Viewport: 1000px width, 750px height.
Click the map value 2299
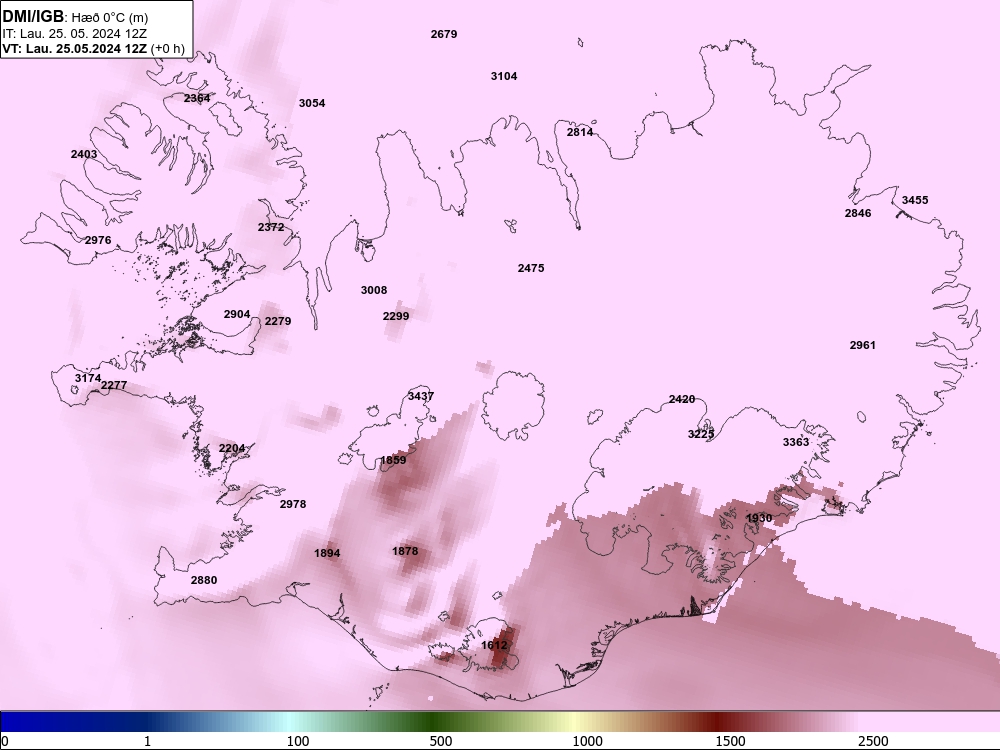click(396, 316)
